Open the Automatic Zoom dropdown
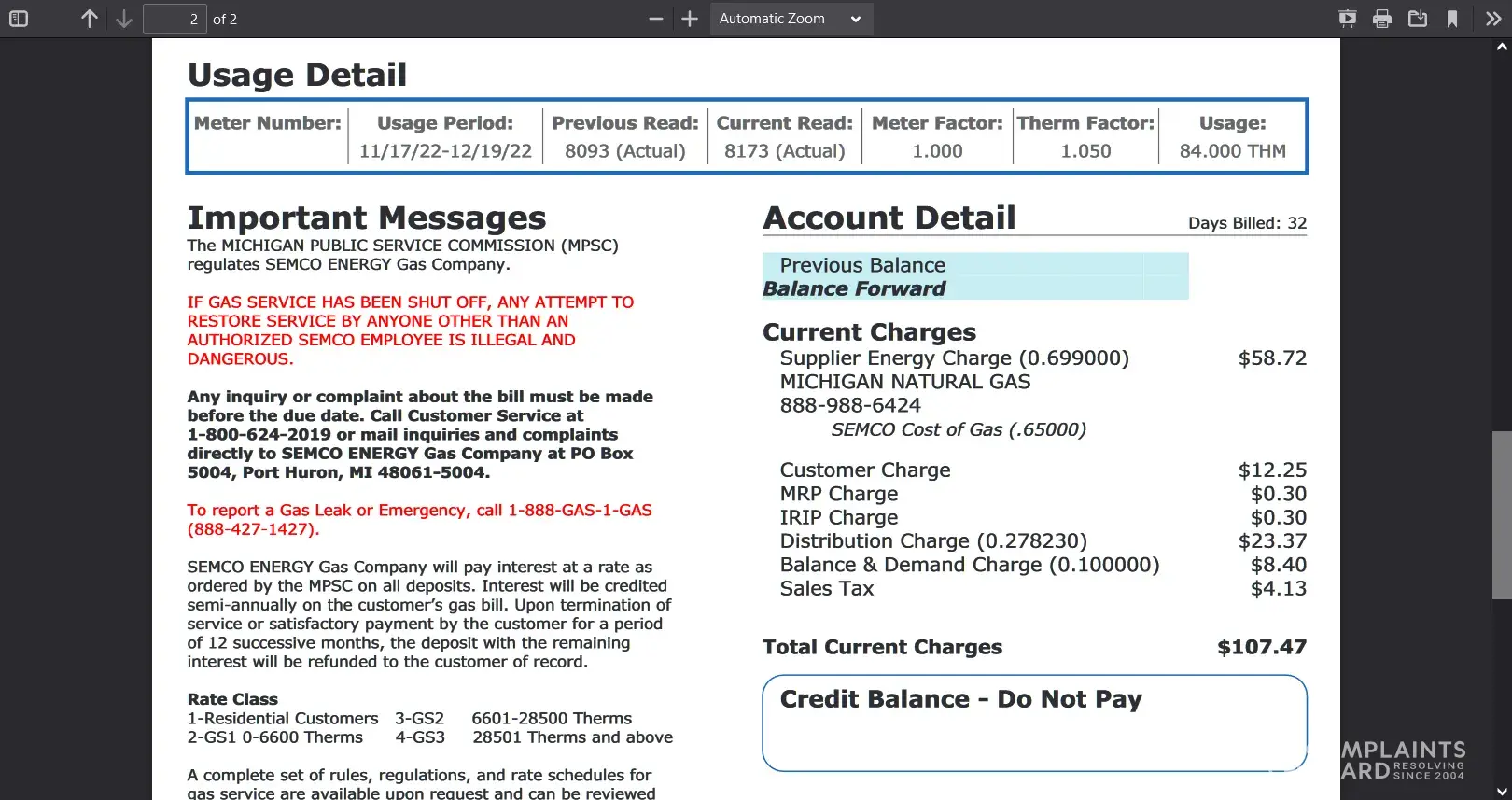 (791, 19)
